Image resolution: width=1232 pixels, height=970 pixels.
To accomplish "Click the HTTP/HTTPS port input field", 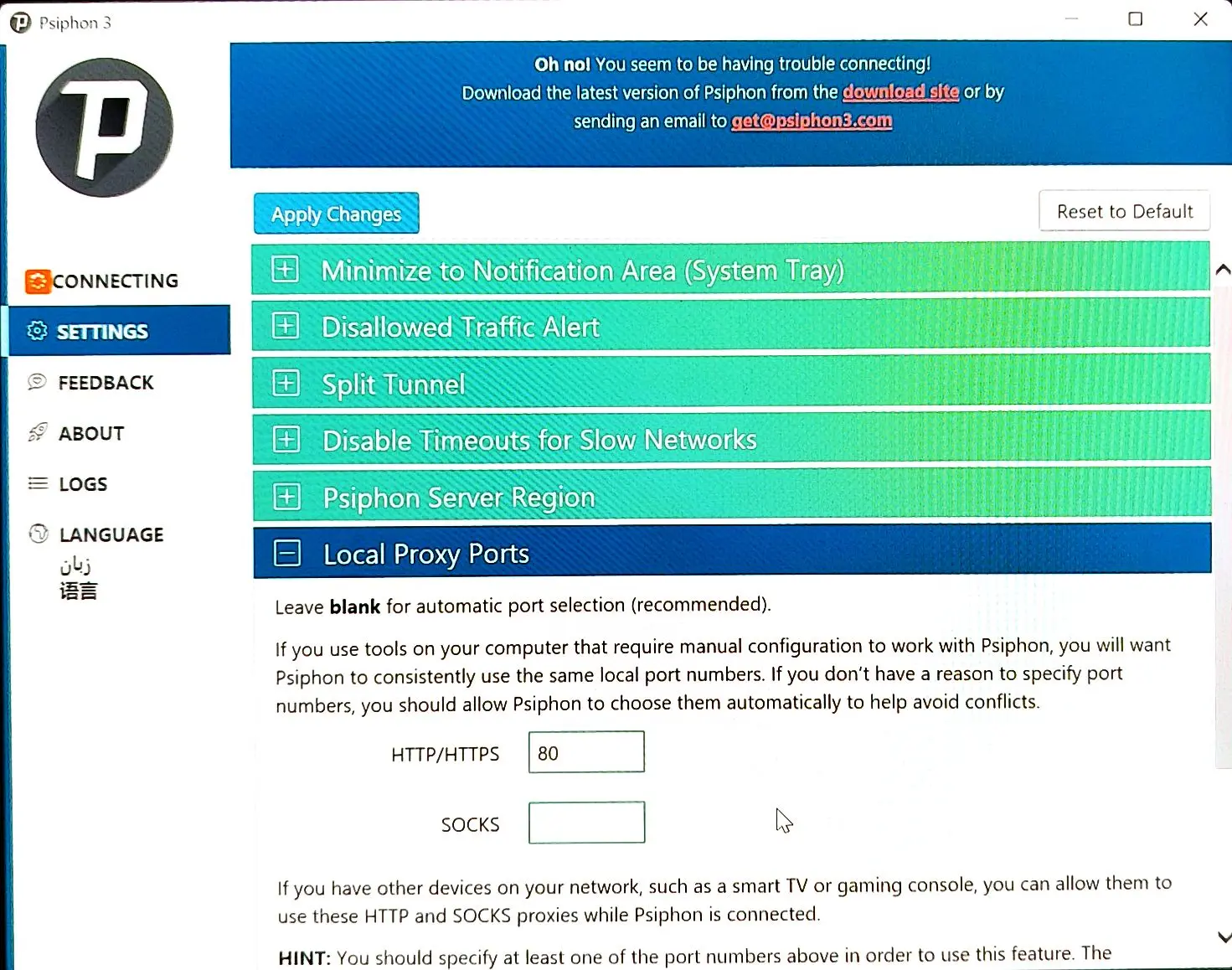I will 586,752.
